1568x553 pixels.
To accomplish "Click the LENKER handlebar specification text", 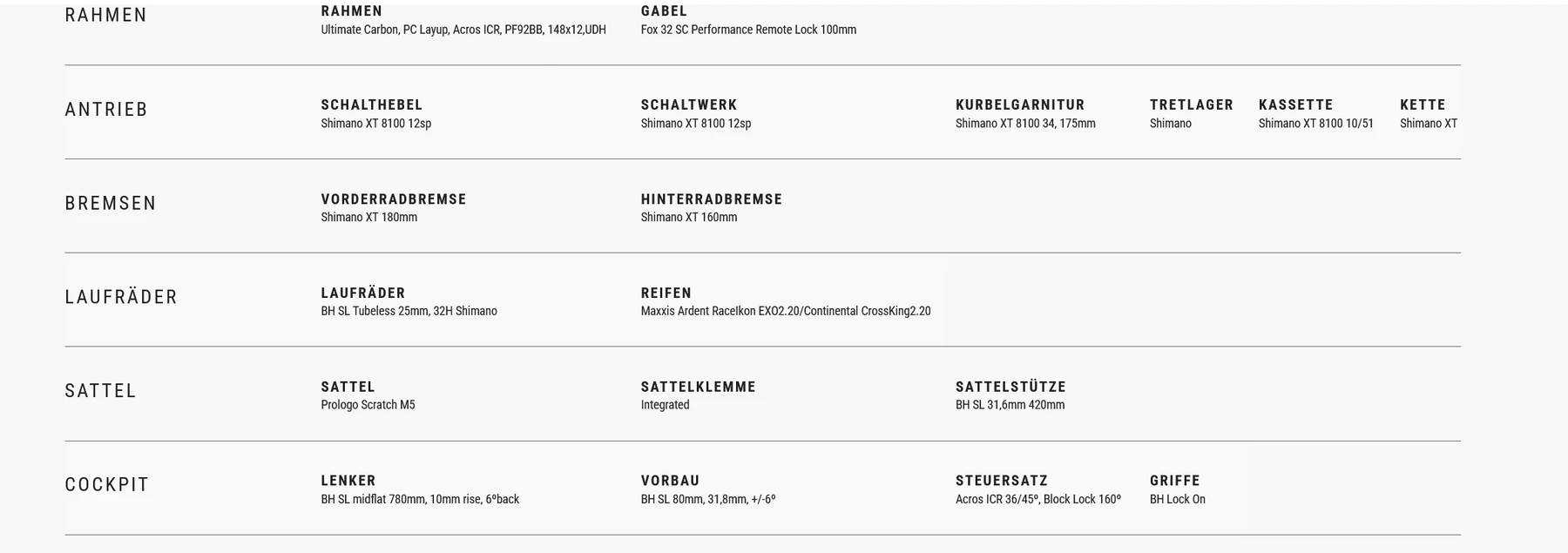I will coord(420,500).
